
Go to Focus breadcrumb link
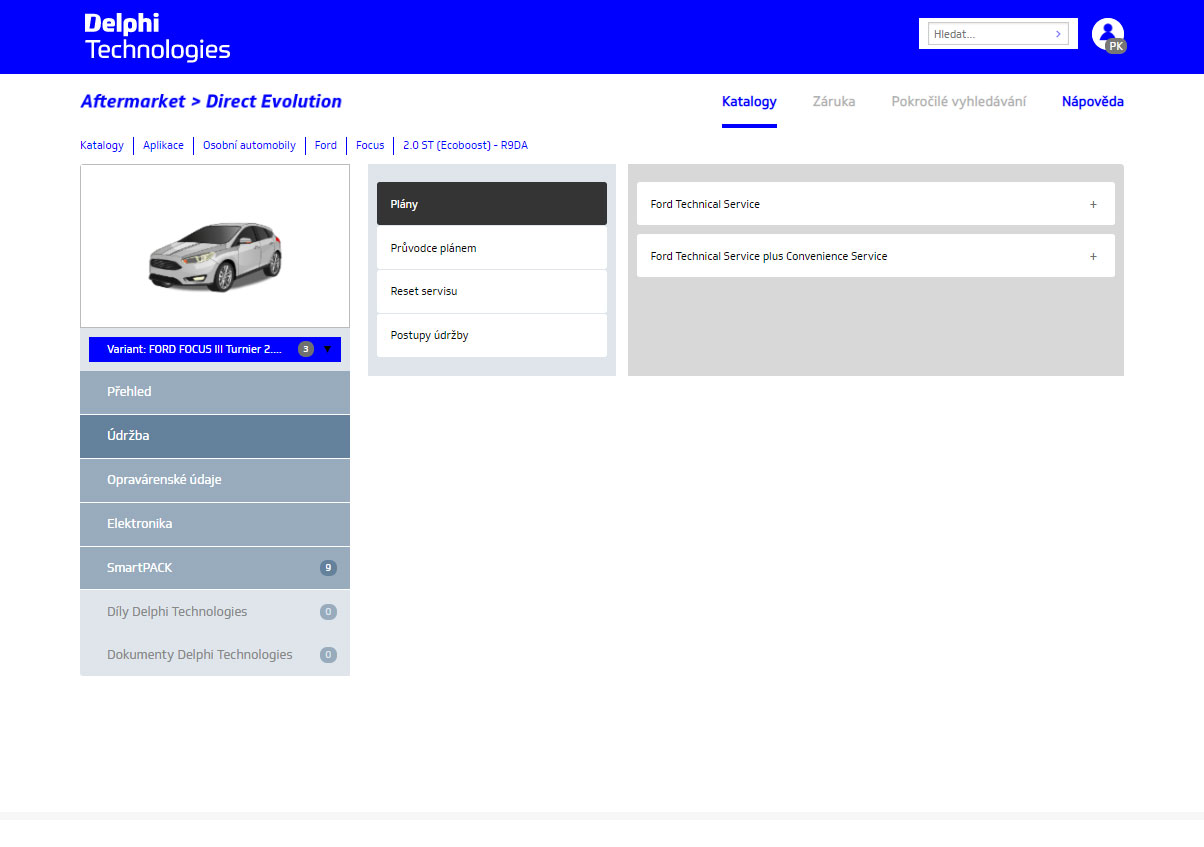click(370, 145)
